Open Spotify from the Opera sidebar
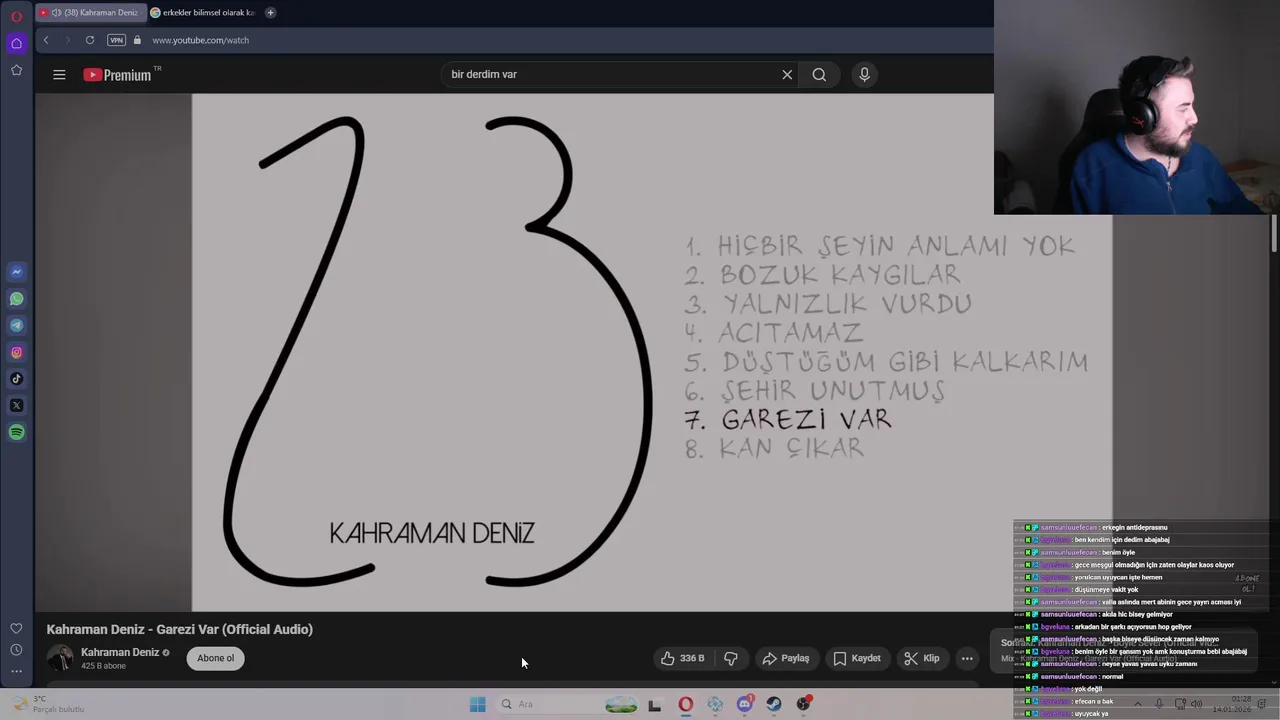This screenshot has height=720, width=1280. click(x=16, y=432)
